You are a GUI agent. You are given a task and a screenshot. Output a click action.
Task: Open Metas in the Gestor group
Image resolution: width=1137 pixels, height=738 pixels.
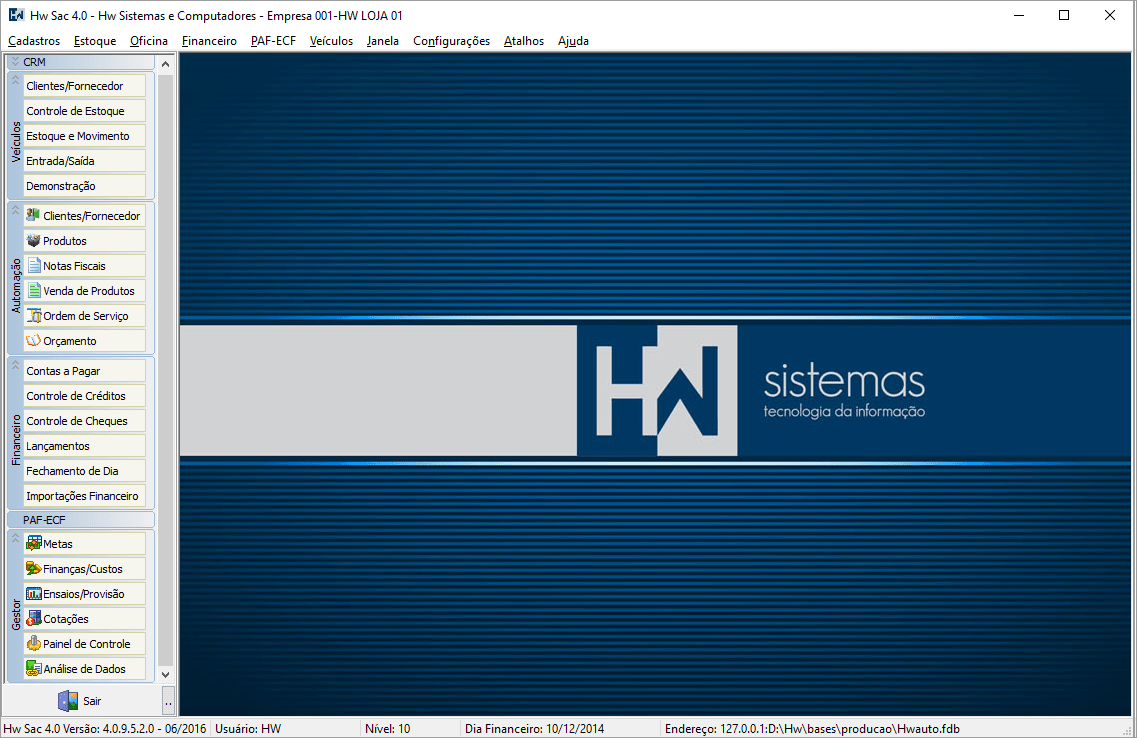(x=84, y=544)
